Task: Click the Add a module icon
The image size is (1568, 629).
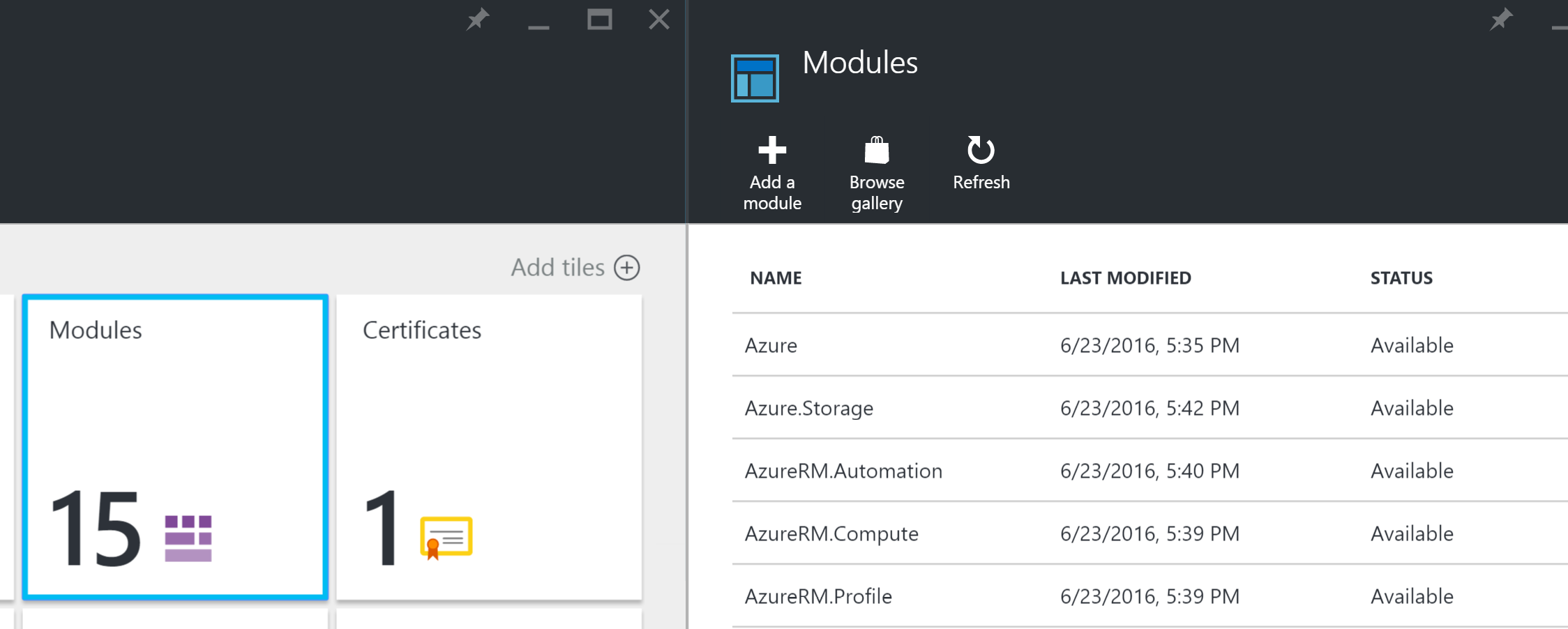Action: pos(772,150)
